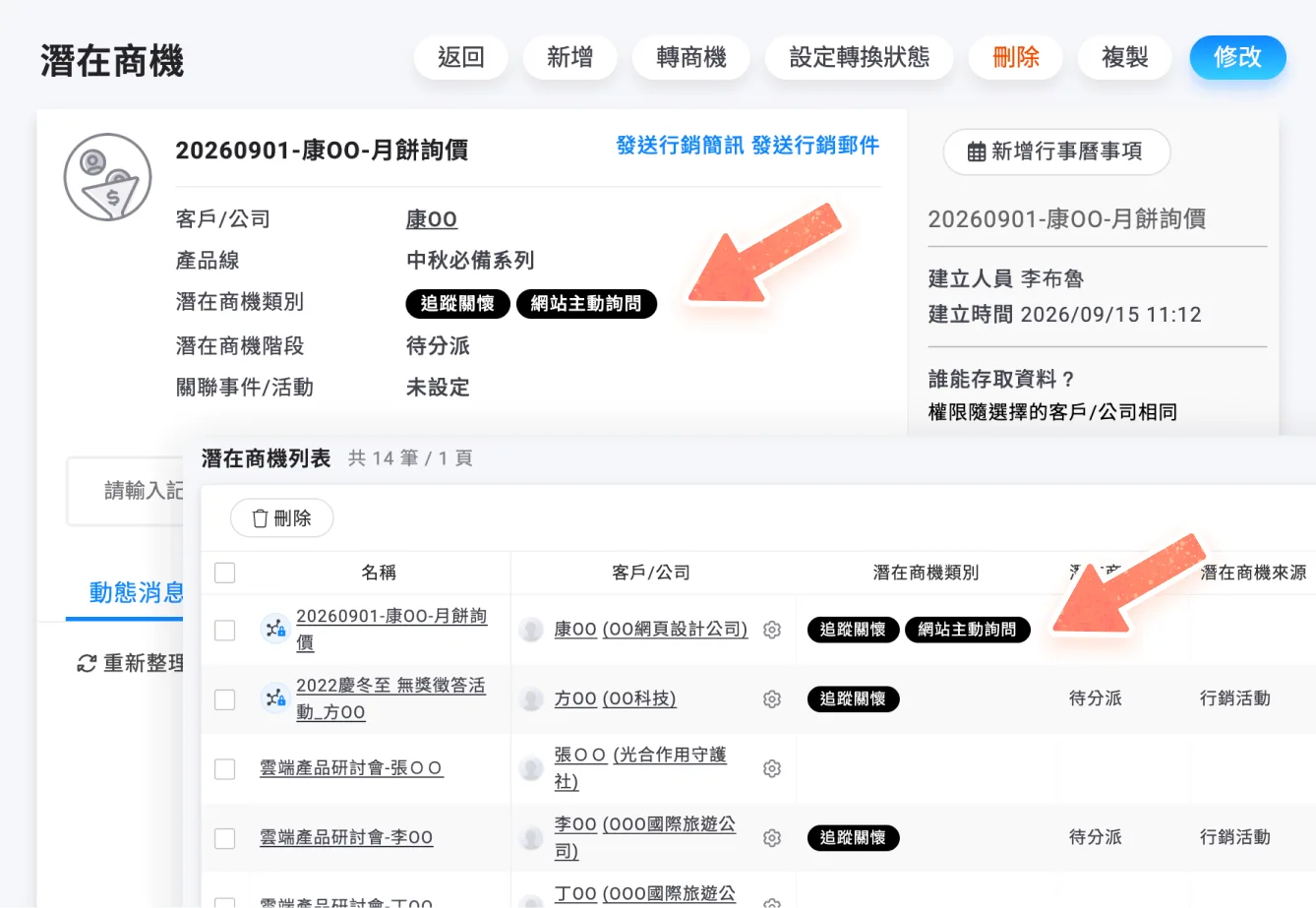Click the 轉商機 button

point(691,57)
